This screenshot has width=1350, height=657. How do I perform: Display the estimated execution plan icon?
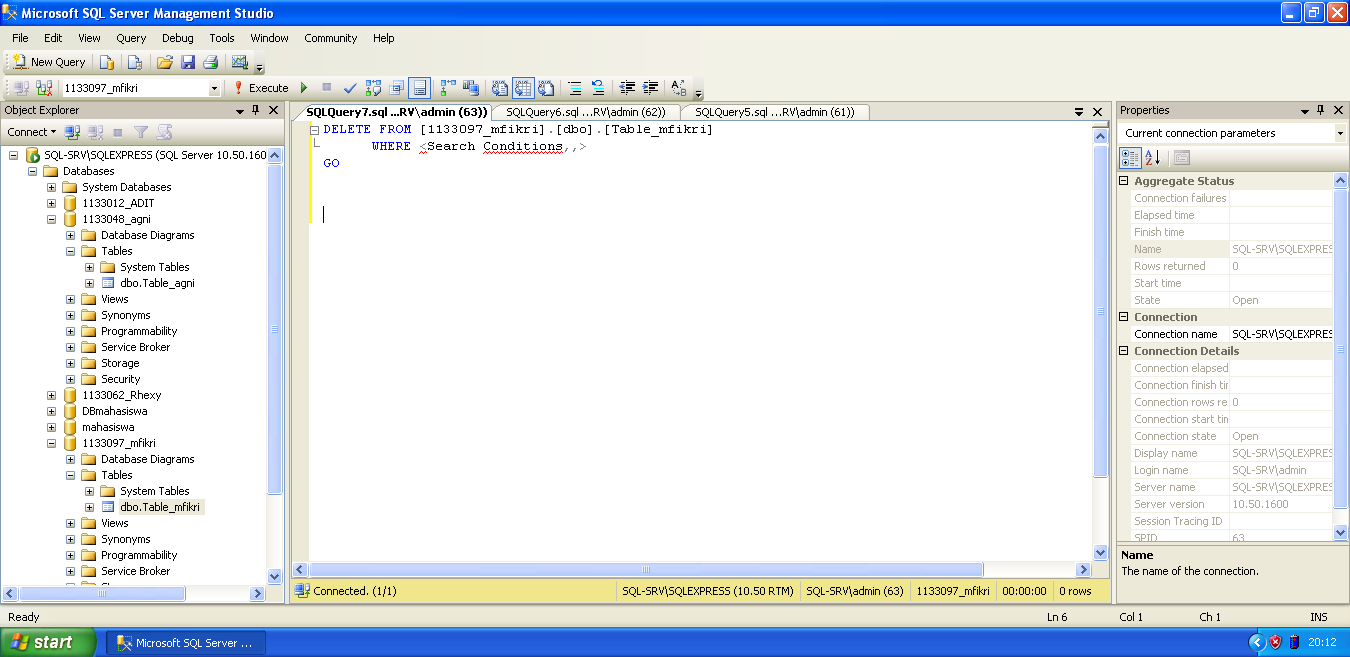[x=374, y=88]
